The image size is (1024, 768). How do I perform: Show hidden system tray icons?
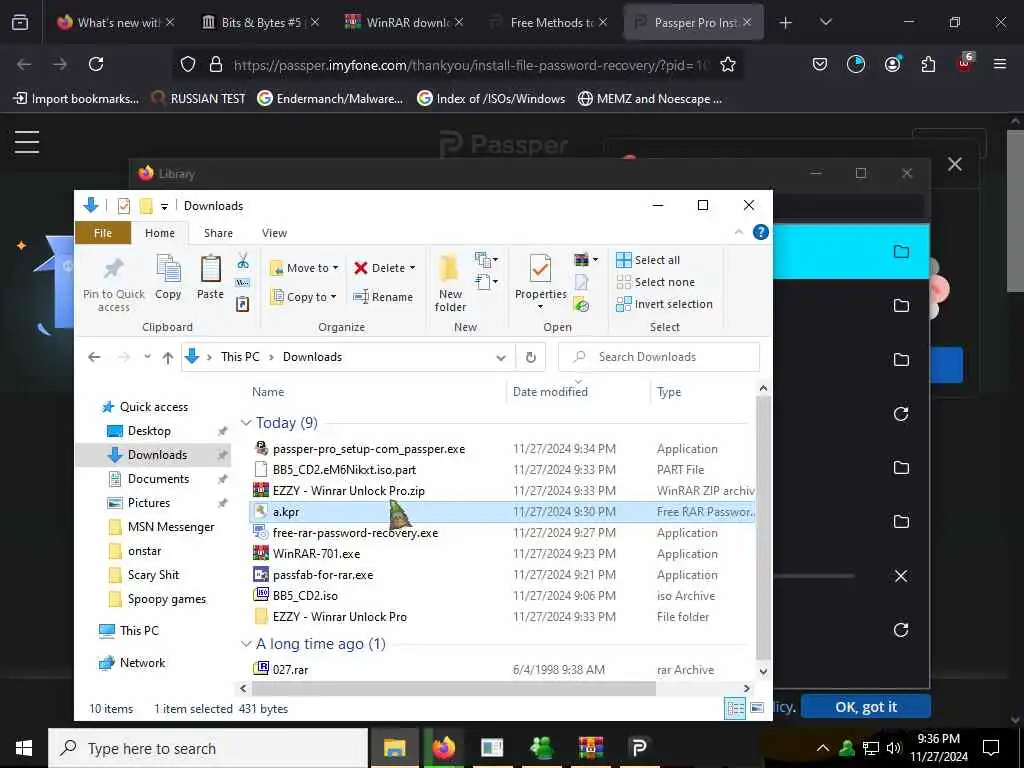click(823, 748)
